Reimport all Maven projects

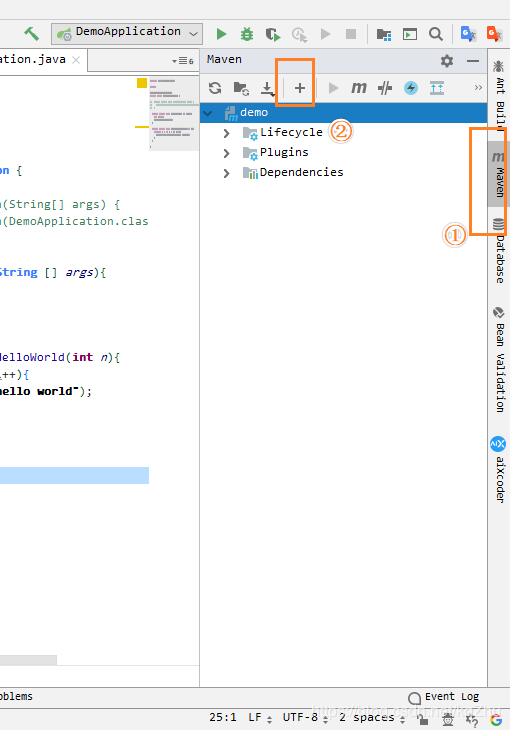click(215, 88)
